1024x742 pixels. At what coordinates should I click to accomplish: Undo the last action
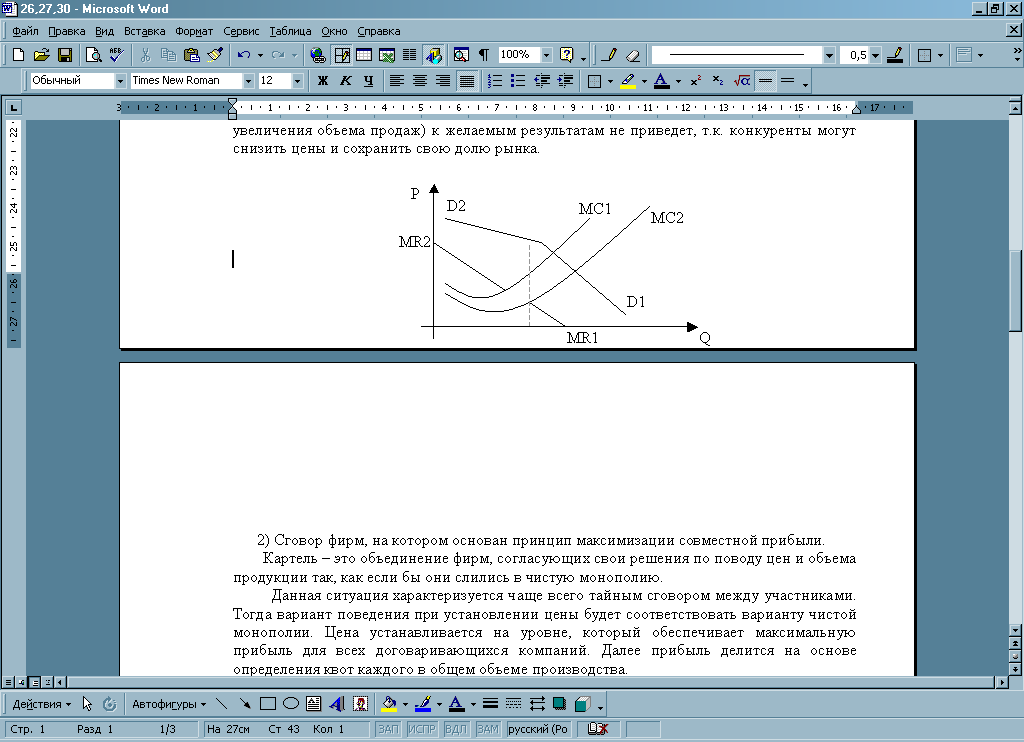click(x=244, y=55)
